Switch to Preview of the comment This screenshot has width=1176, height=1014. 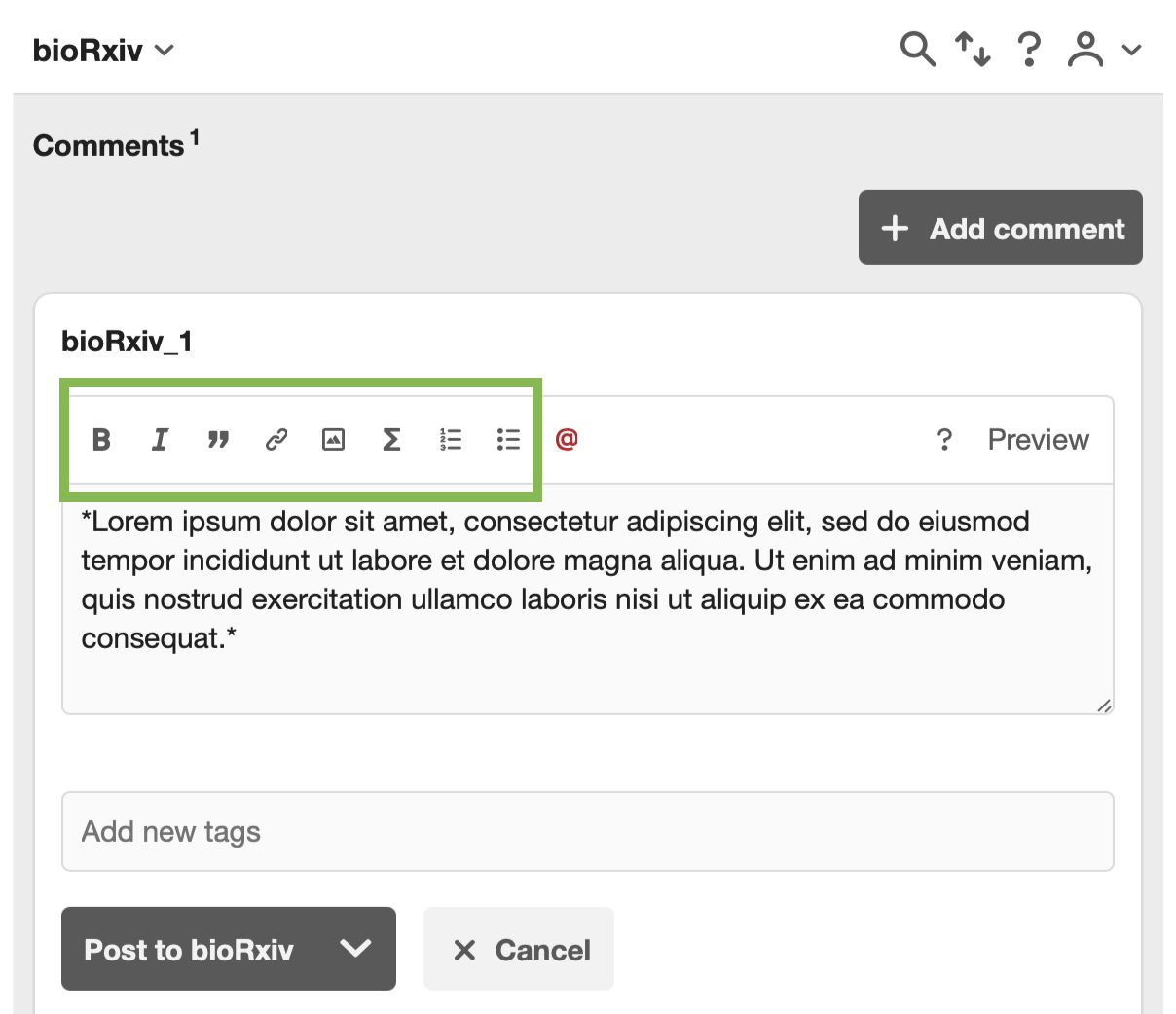tap(1038, 440)
